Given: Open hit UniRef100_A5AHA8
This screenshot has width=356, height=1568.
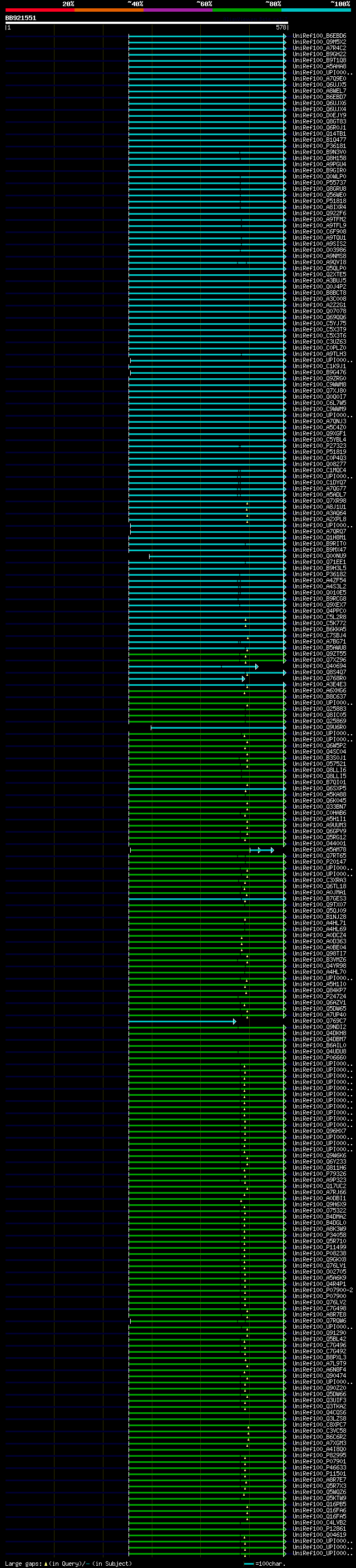Looking at the screenshot, I should pos(319,66).
